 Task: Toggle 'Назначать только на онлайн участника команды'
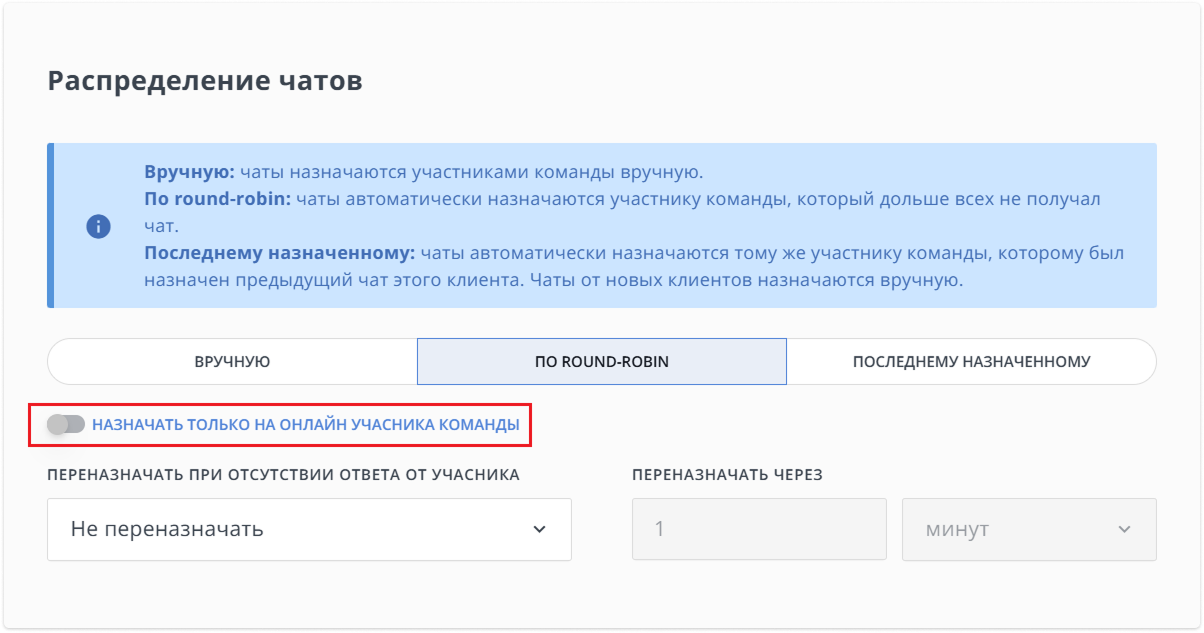point(67,424)
